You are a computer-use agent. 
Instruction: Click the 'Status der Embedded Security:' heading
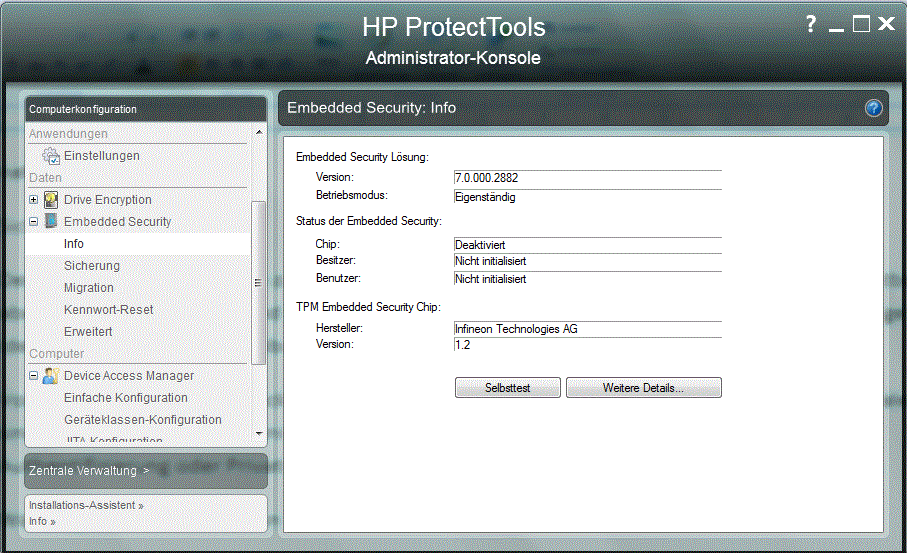(x=368, y=221)
